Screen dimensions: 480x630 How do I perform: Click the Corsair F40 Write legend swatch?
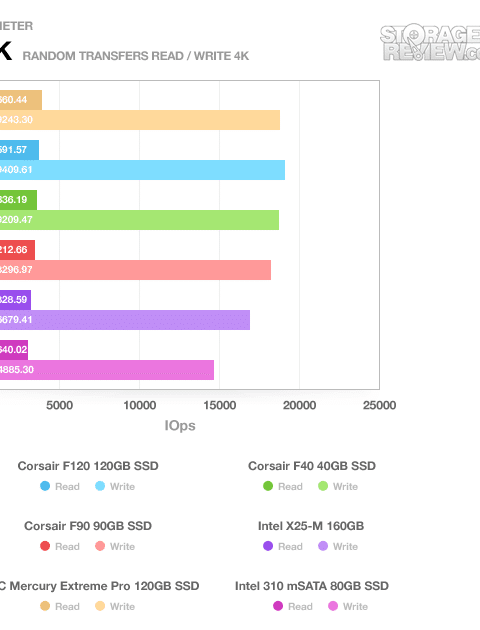[323, 486]
